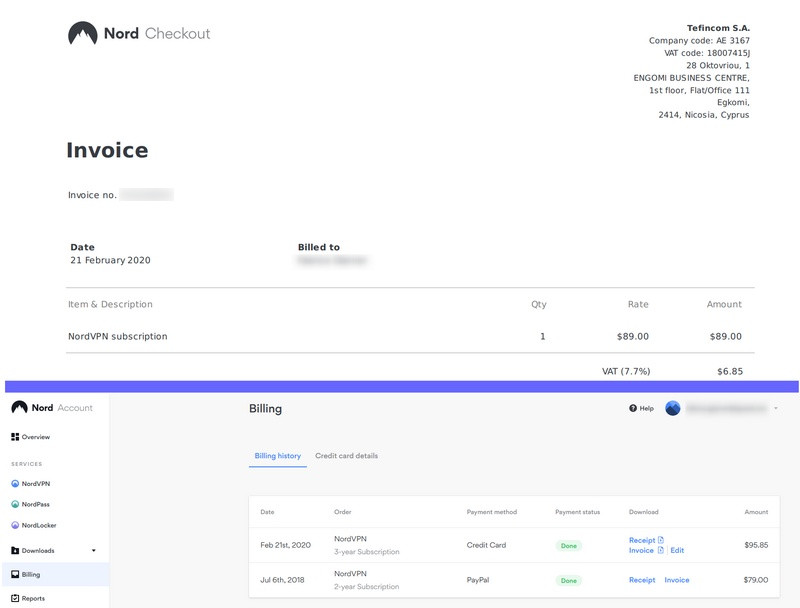Open the account dropdown arrow next to email
Image resolution: width=800 pixels, height=608 pixels.
click(776, 408)
